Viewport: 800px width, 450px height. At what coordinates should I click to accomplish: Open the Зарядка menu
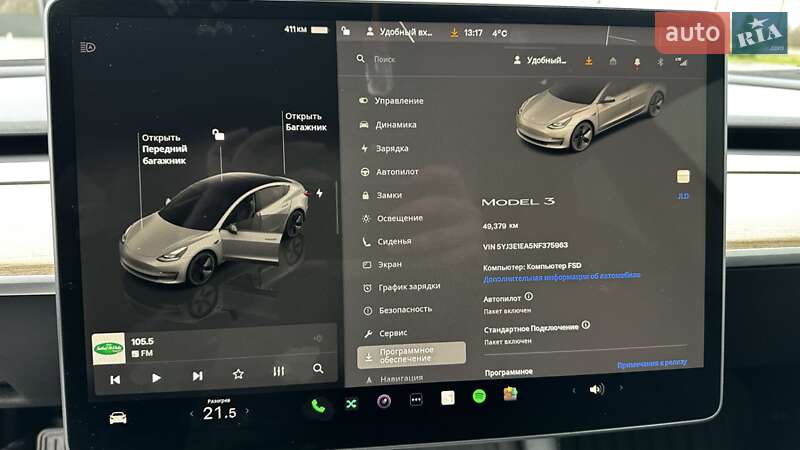(x=385, y=148)
